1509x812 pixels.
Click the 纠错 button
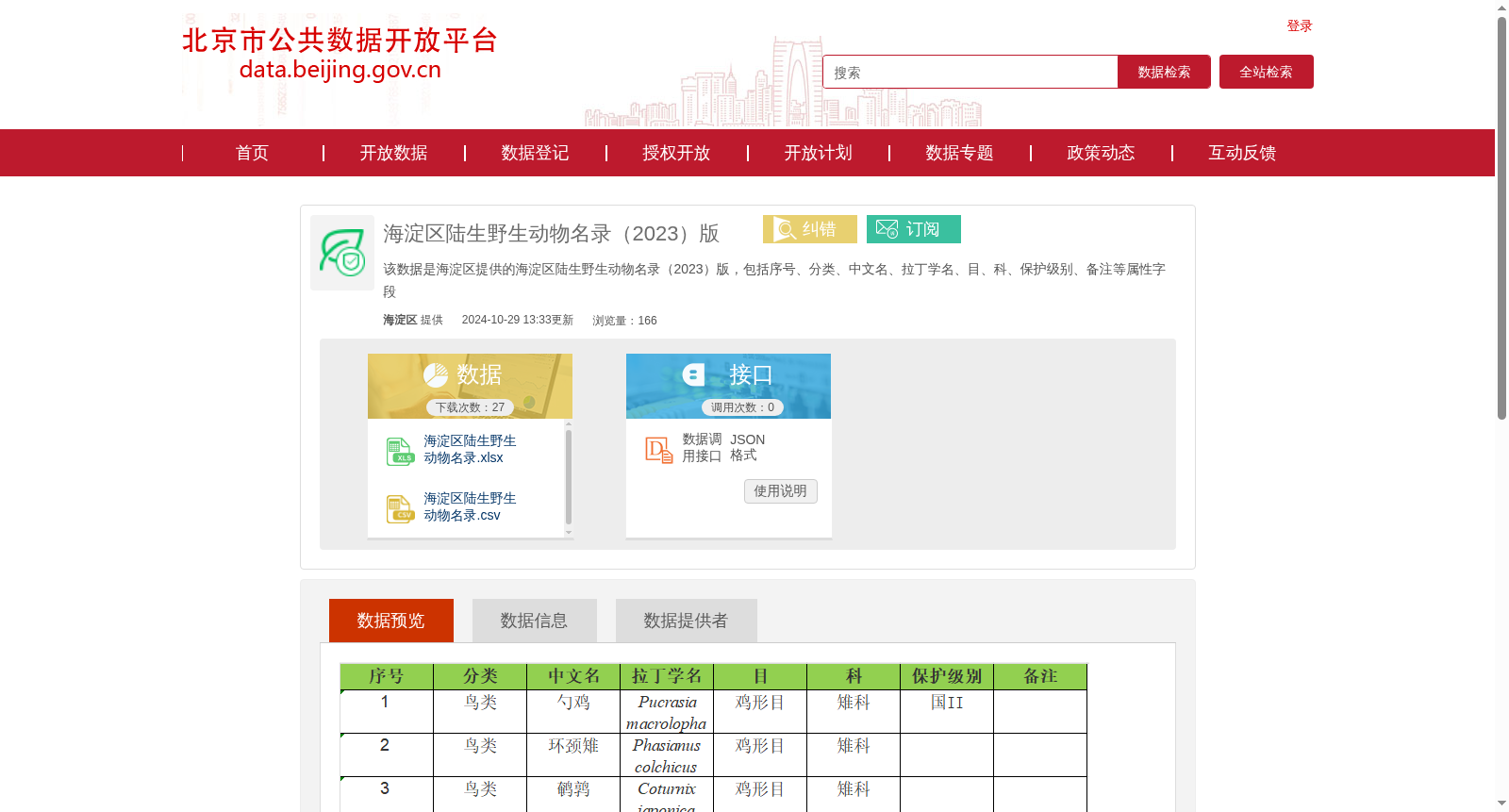(x=810, y=229)
